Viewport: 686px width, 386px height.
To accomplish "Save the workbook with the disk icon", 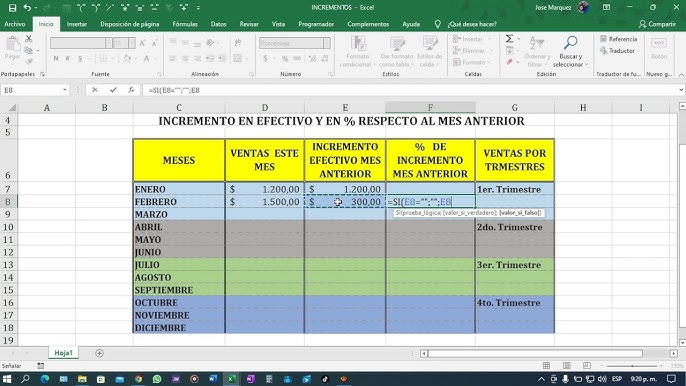I will pos(12,7).
